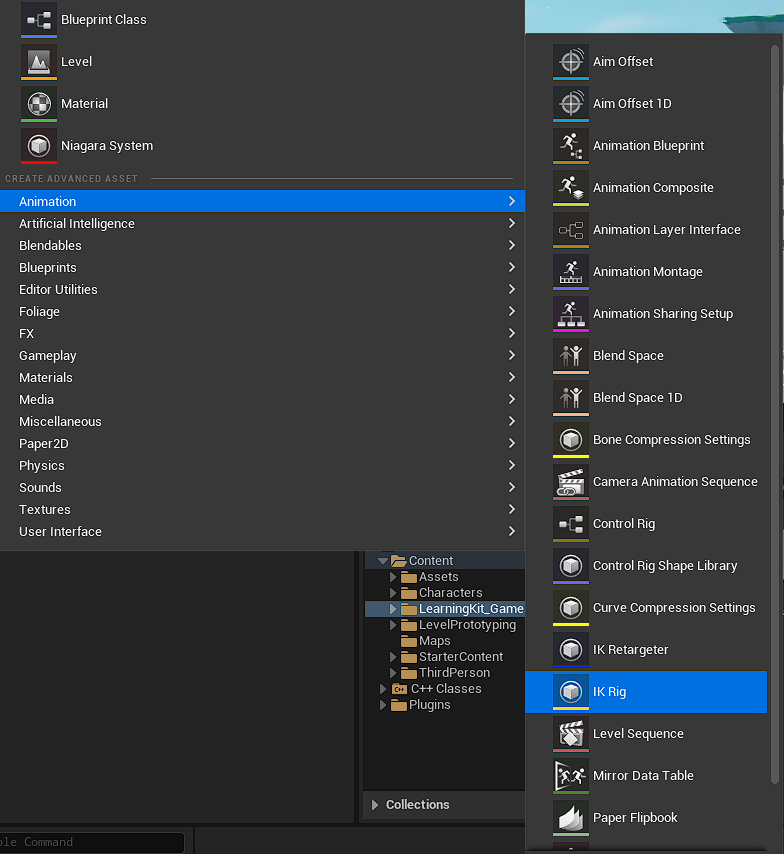Click the Animation Montage icon

(570, 271)
